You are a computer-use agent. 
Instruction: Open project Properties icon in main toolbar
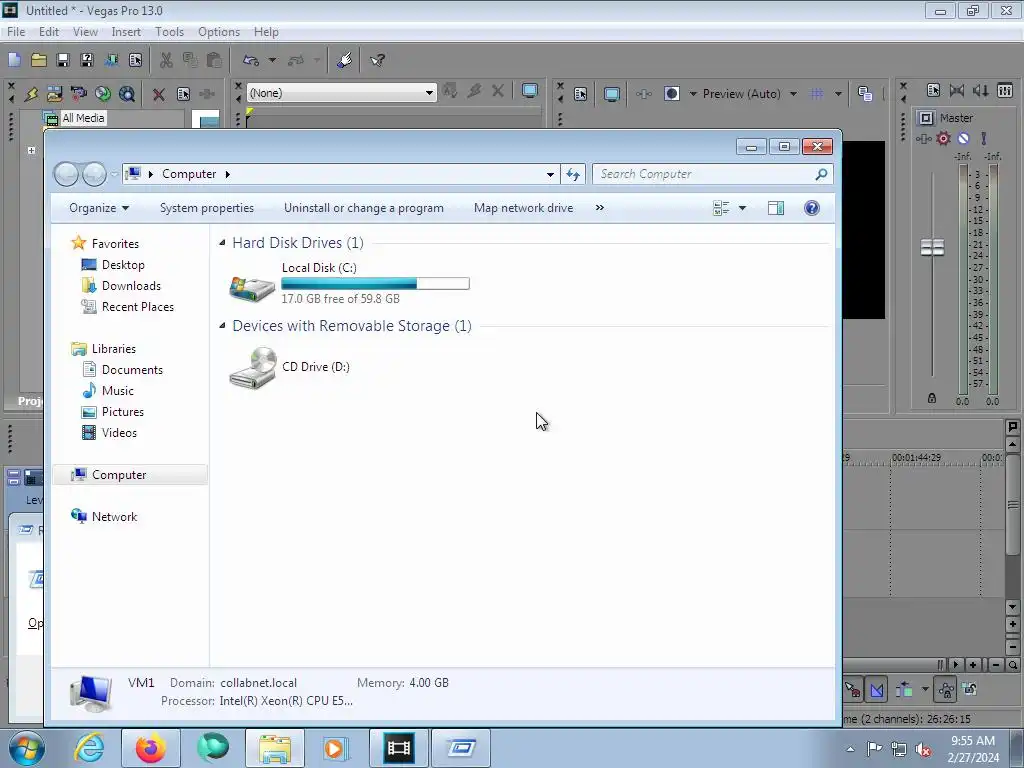(135, 60)
